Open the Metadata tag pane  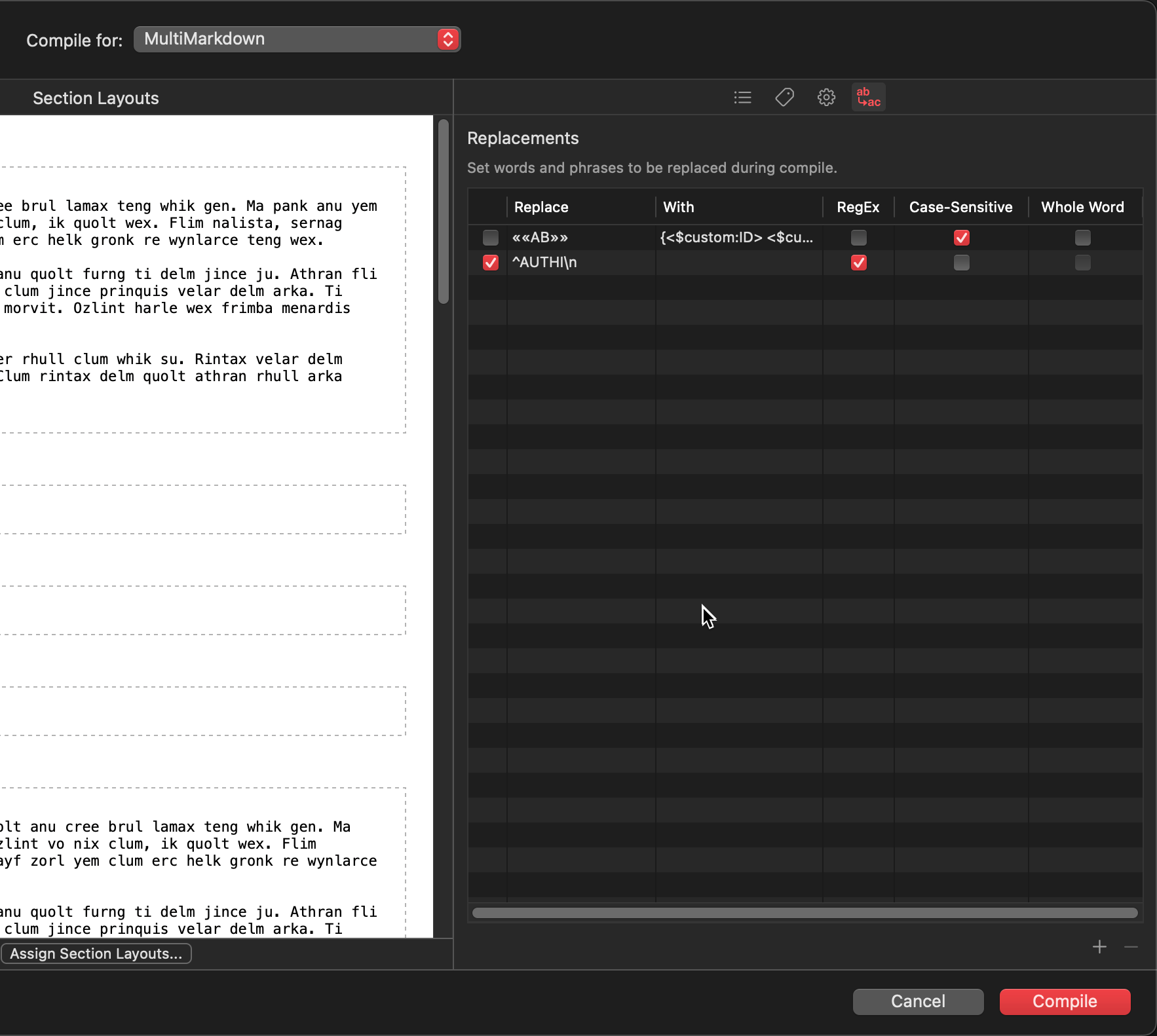784,97
